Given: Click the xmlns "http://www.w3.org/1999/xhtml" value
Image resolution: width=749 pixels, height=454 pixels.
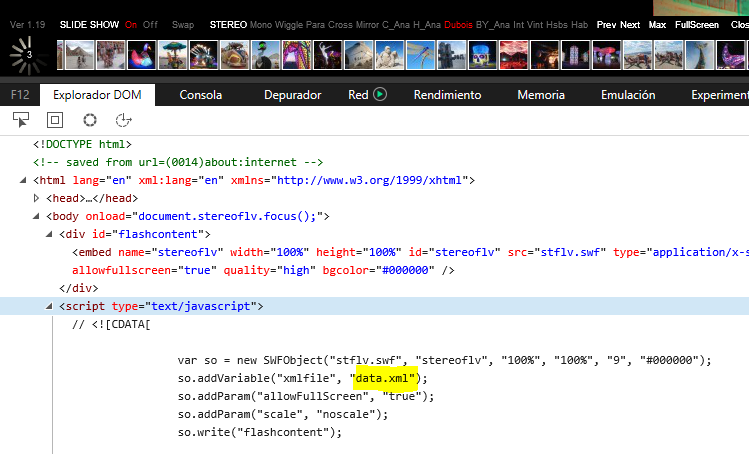Looking at the screenshot, I should pos(369,180).
